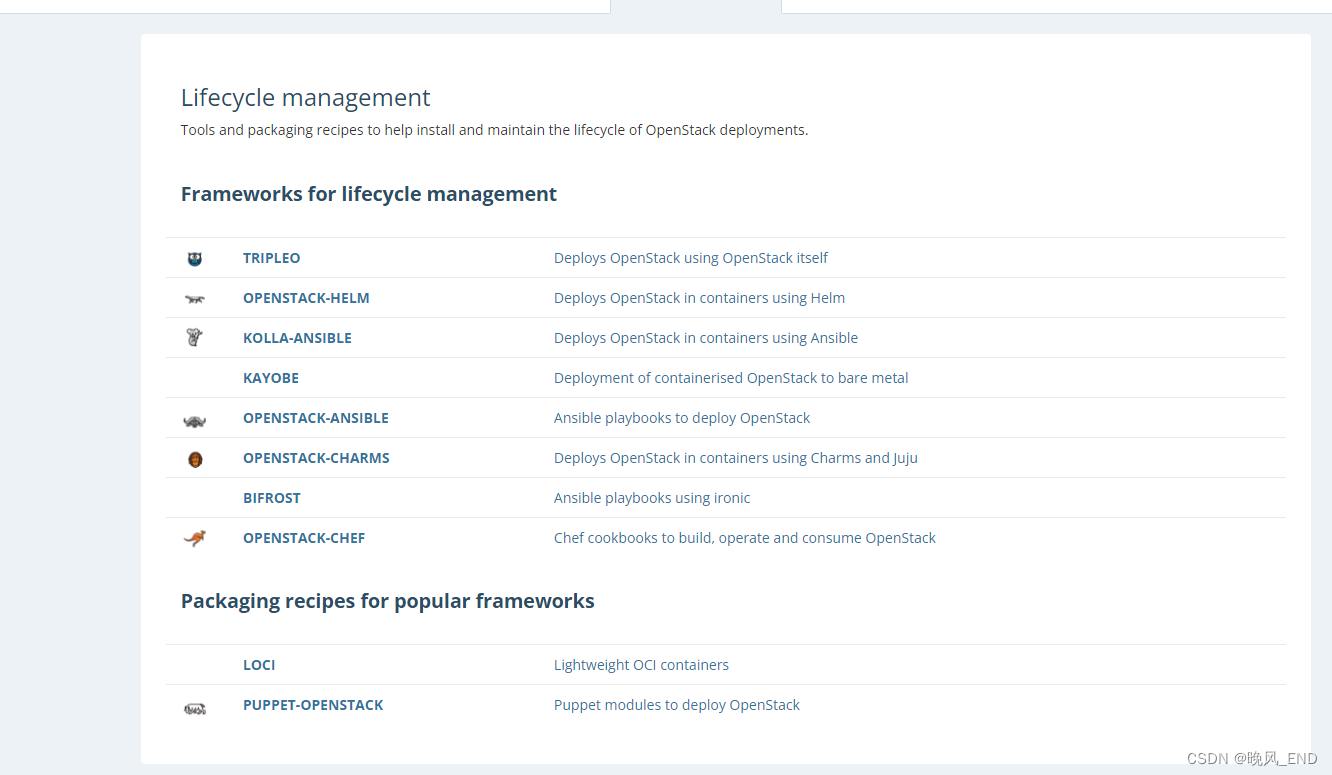Open the OPENSTACK-CHEF project link
Viewport: 1332px width, 775px height.
click(x=304, y=538)
